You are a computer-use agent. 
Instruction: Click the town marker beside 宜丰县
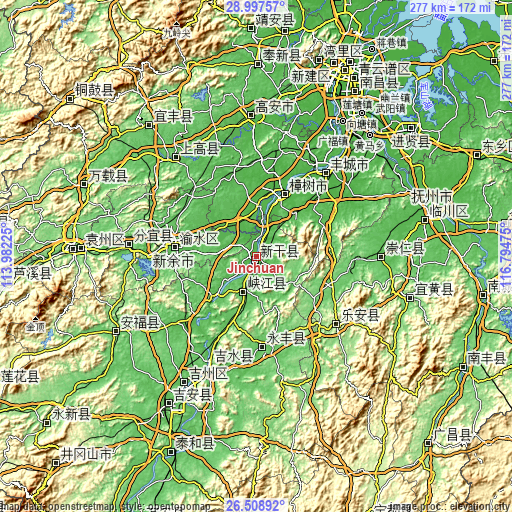tap(149, 125)
